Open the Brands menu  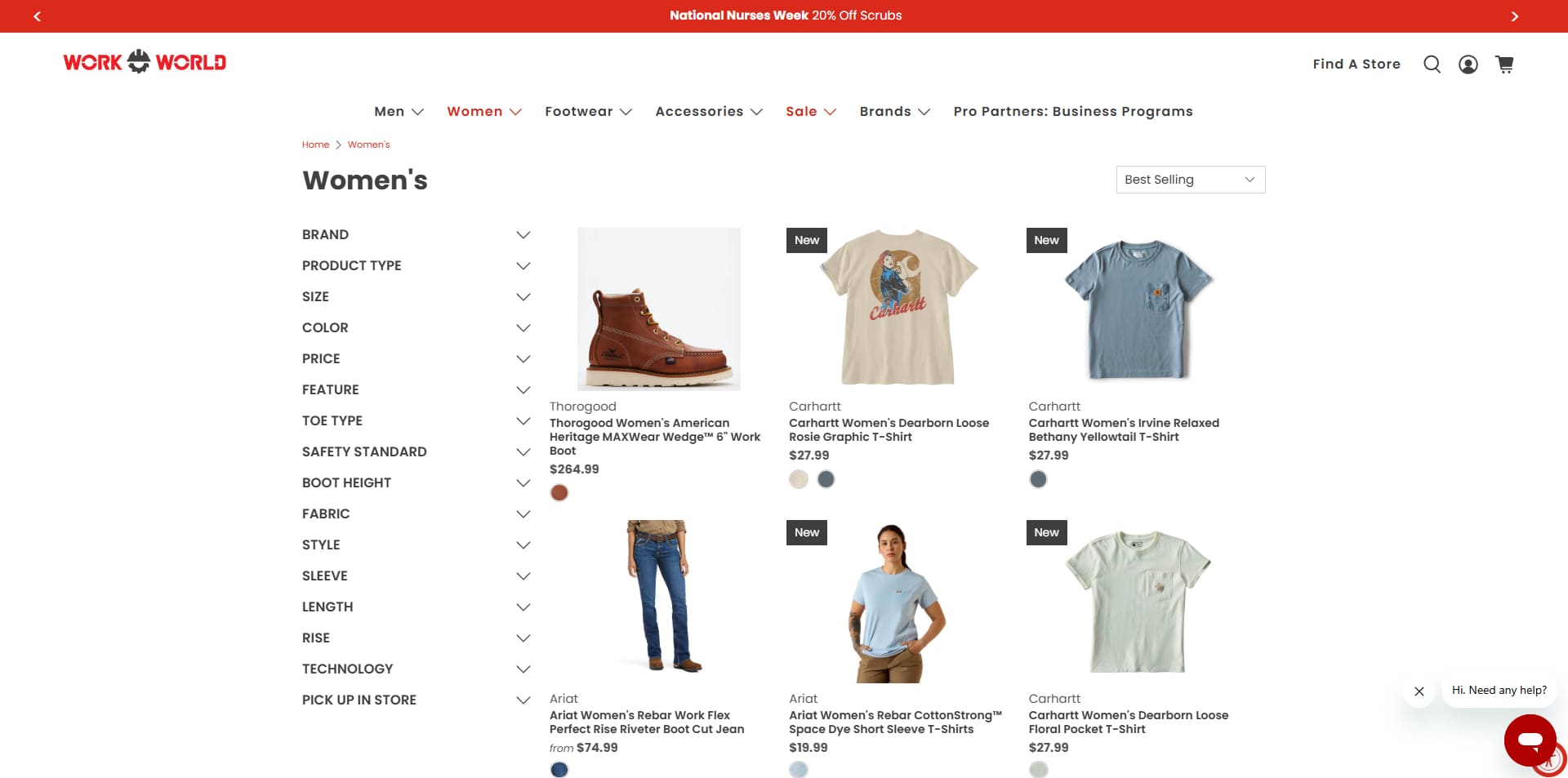click(895, 112)
